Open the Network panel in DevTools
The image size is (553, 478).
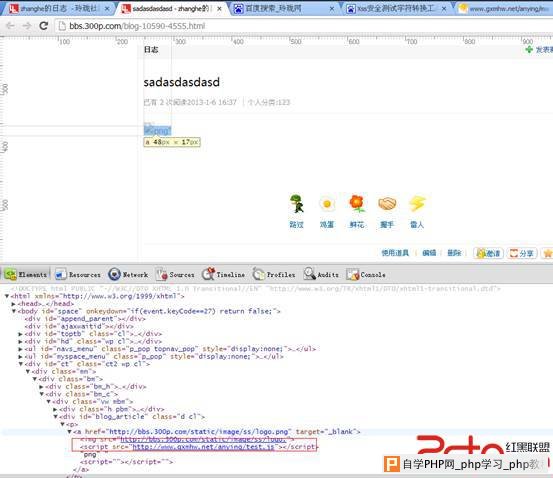128,274
